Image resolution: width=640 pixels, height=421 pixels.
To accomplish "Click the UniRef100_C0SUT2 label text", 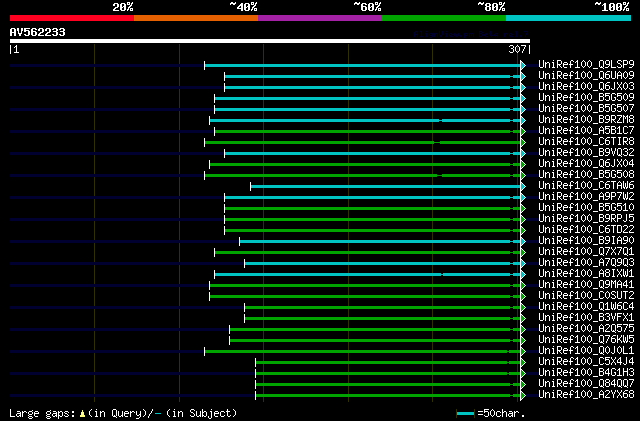I will click(586, 296).
